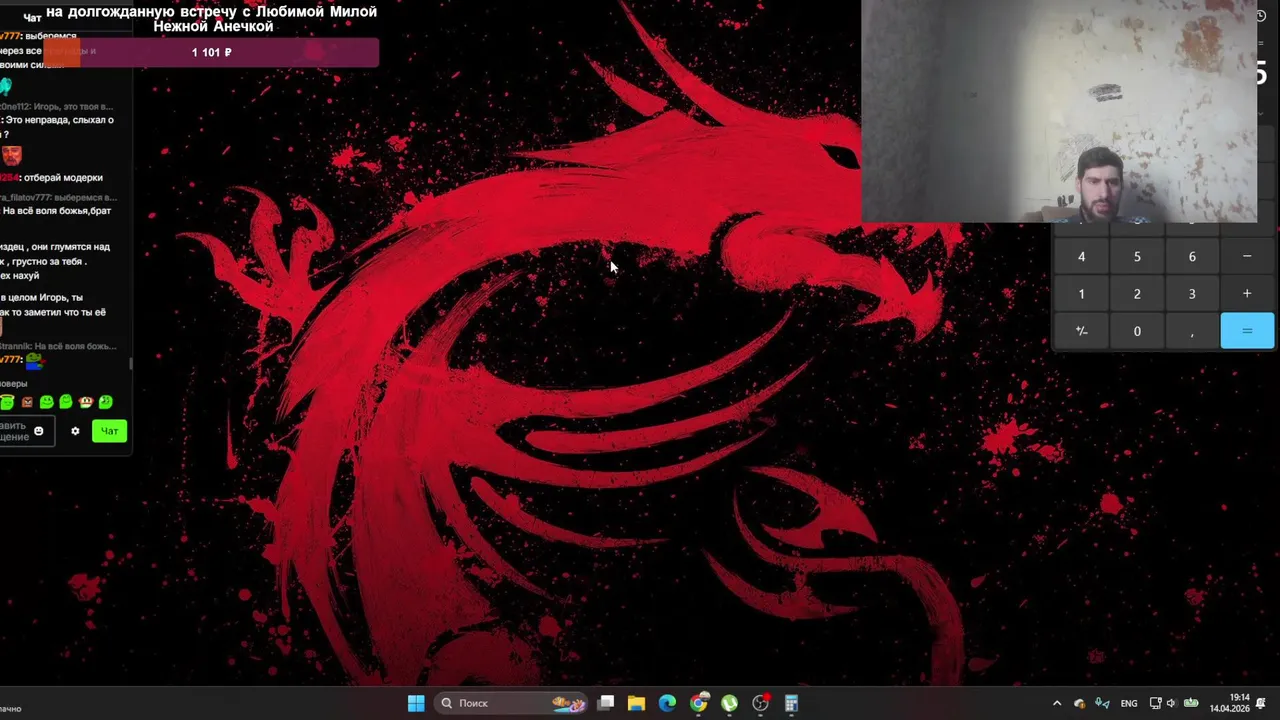The image size is (1280, 720).
Task: Click the teal emote near the top of chat
Action: pos(6,87)
